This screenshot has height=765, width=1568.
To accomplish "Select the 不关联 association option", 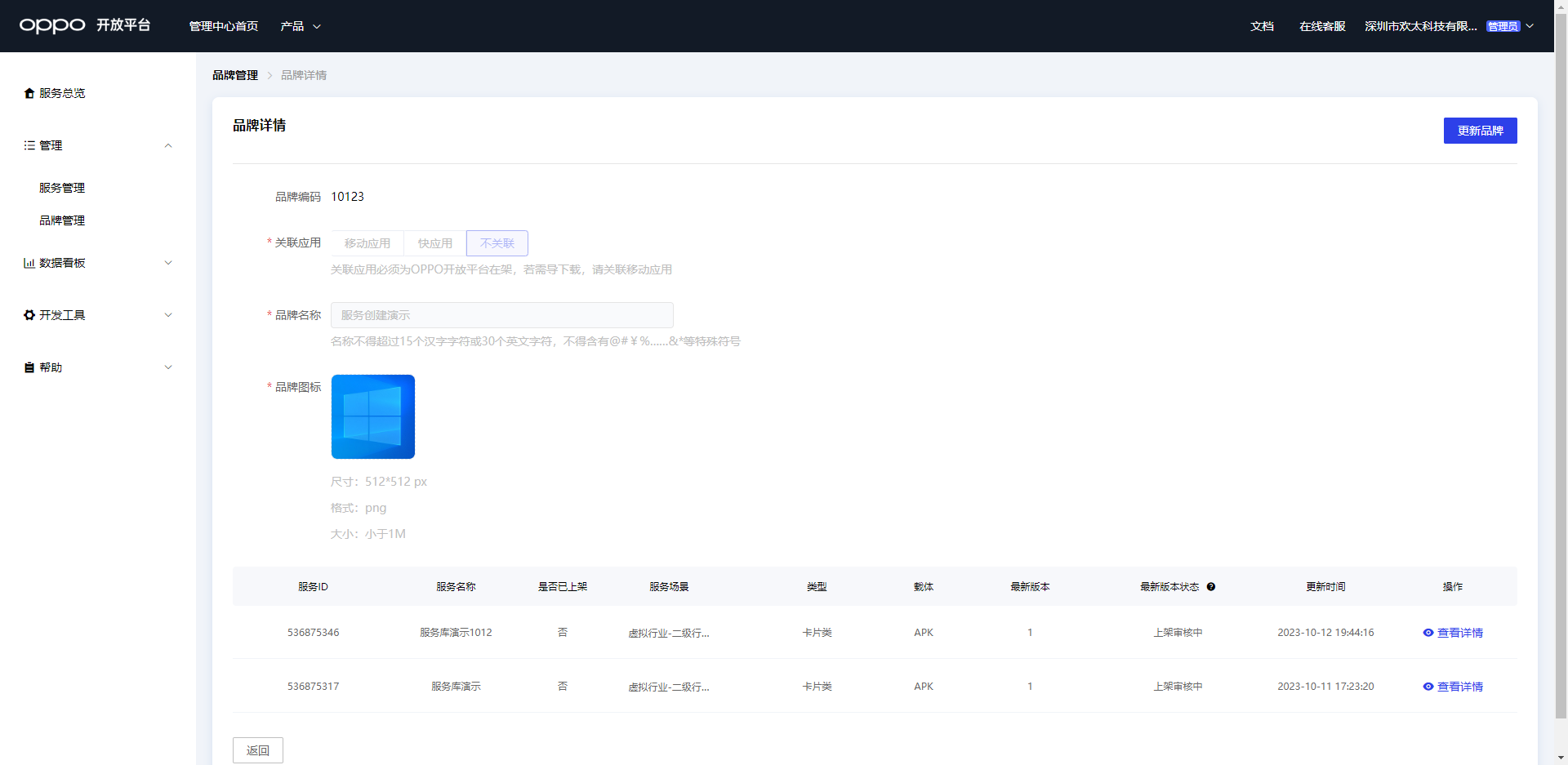I will click(x=497, y=243).
